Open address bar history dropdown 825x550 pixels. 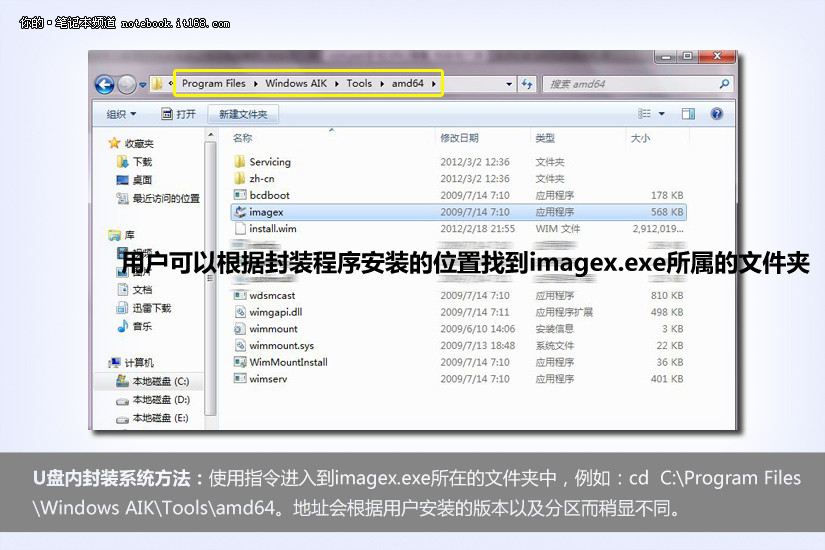pyautogui.click(x=509, y=84)
